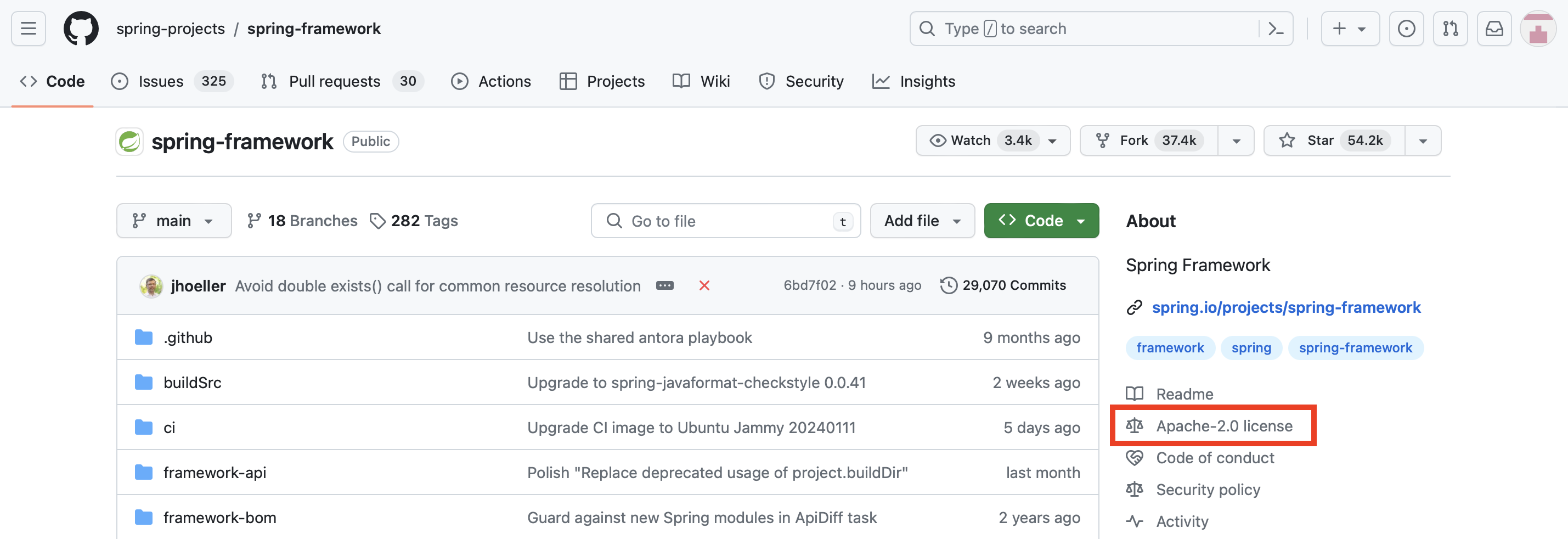Image resolution: width=1568 pixels, height=539 pixels.
Task: Open your pull requests icon in header
Action: (x=1450, y=29)
